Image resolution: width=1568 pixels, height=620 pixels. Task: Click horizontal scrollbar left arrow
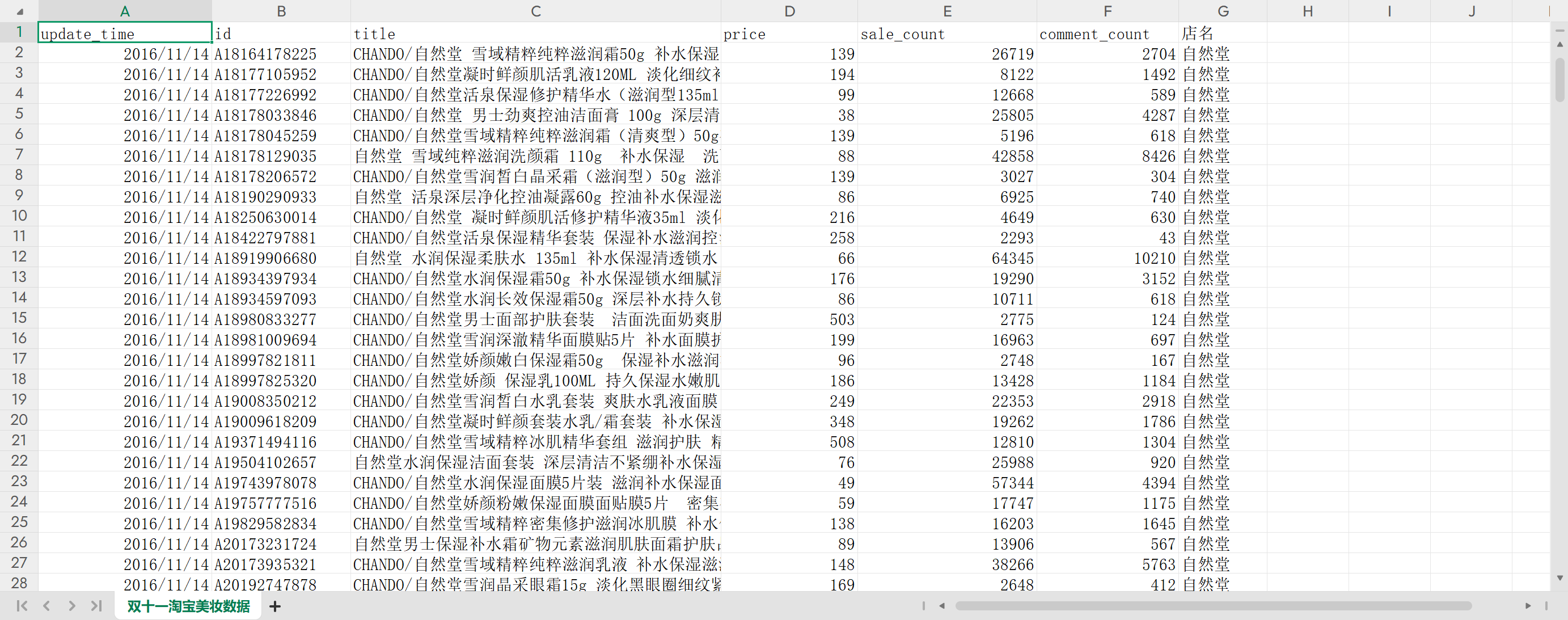coord(943,605)
